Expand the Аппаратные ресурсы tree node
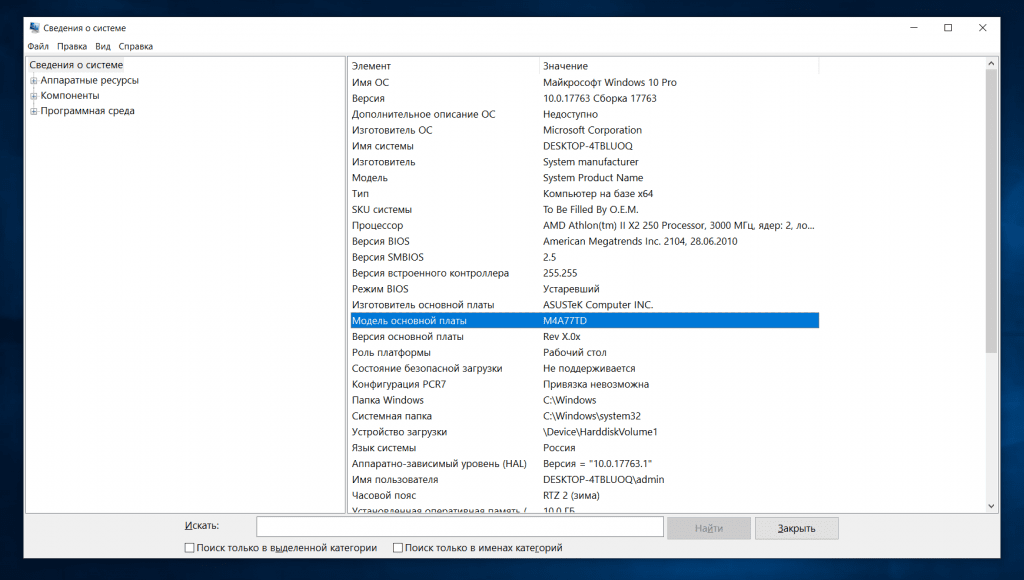Image resolution: width=1024 pixels, height=580 pixels. [33, 81]
